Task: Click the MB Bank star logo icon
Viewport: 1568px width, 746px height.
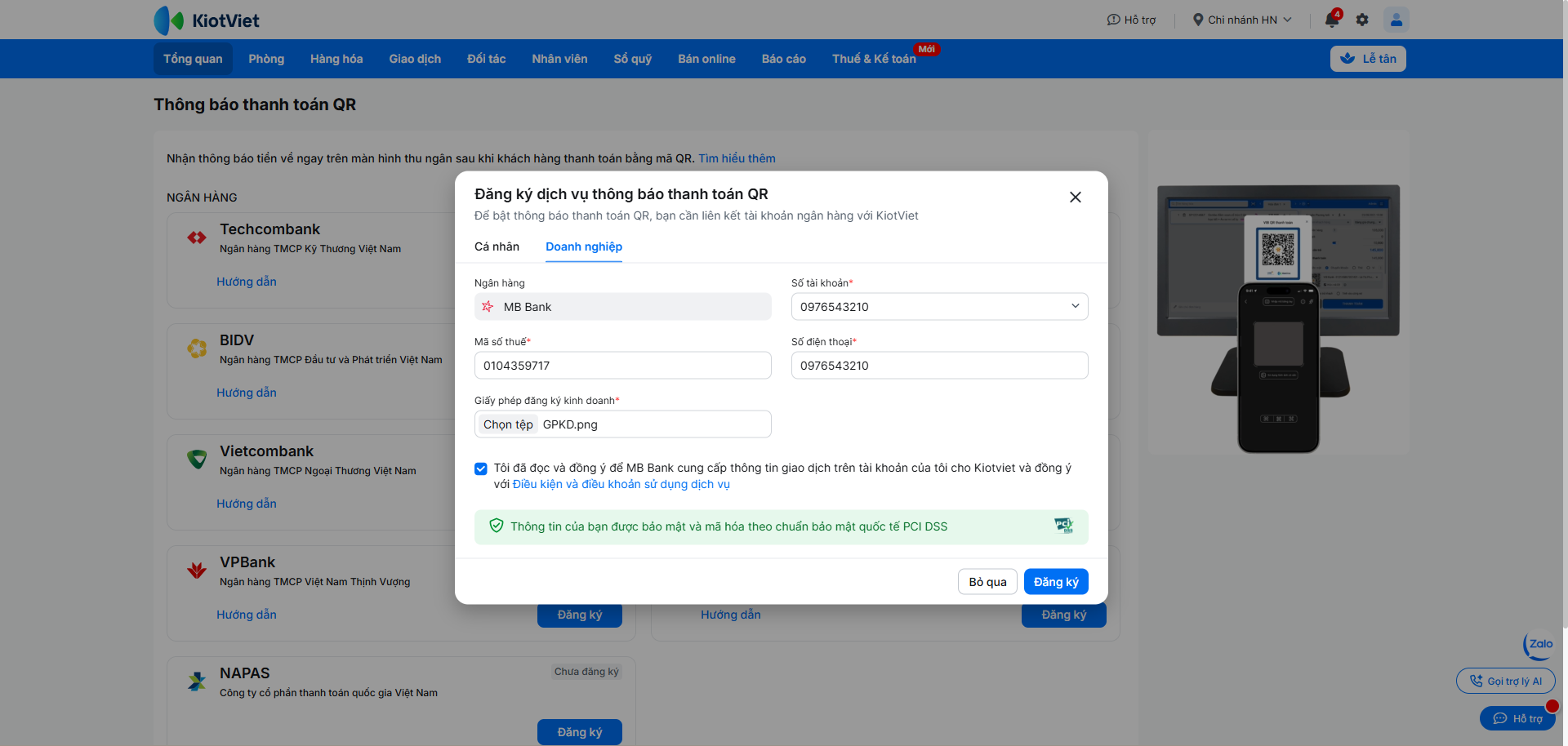Action: [x=488, y=306]
